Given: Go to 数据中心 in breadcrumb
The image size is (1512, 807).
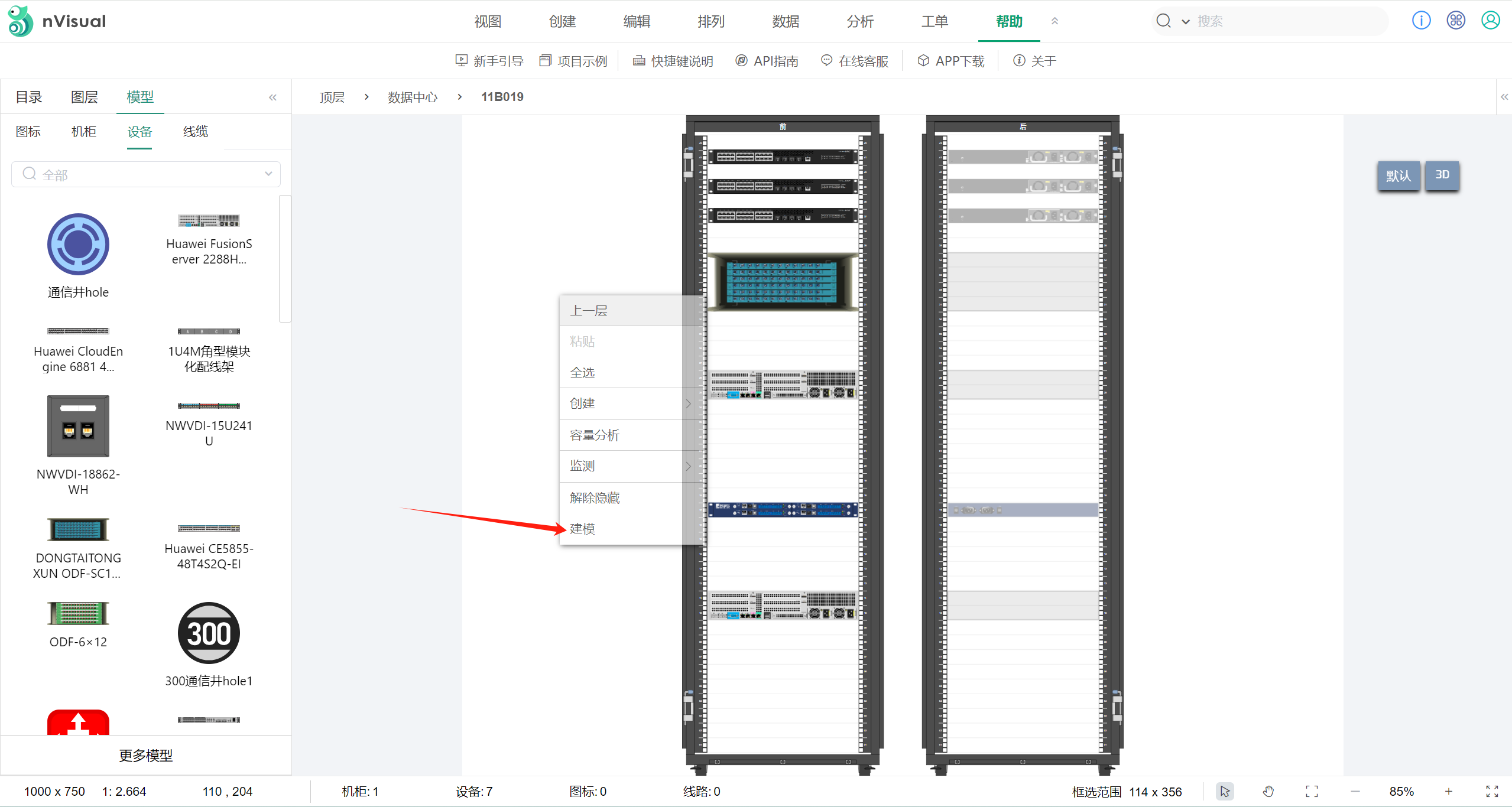Looking at the screenshot, I should [412, 97].
